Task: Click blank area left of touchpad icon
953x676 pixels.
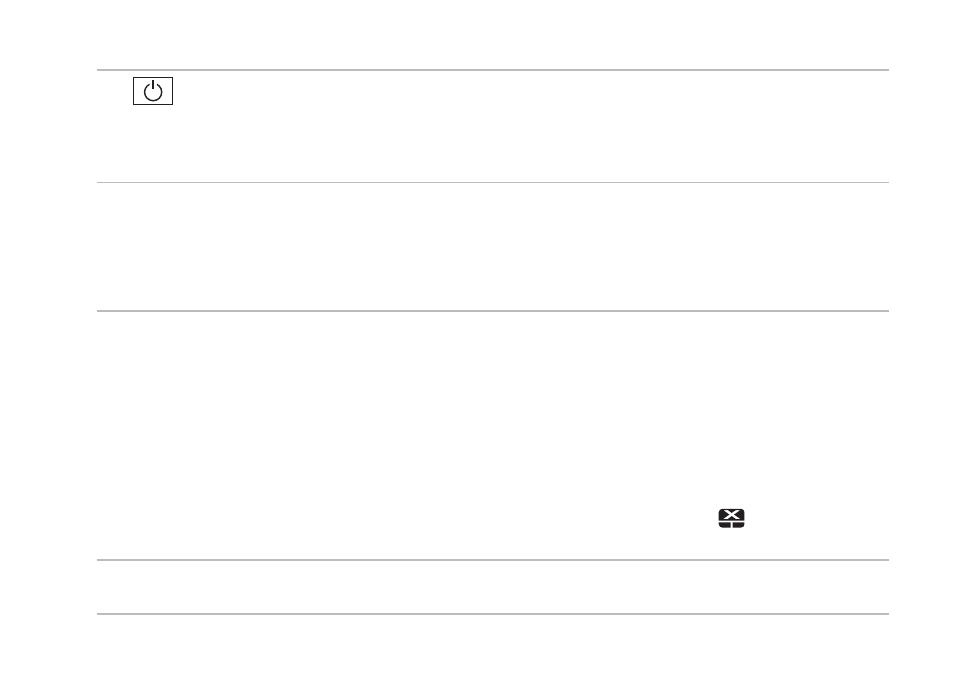Action: click(x=407, y=519)
